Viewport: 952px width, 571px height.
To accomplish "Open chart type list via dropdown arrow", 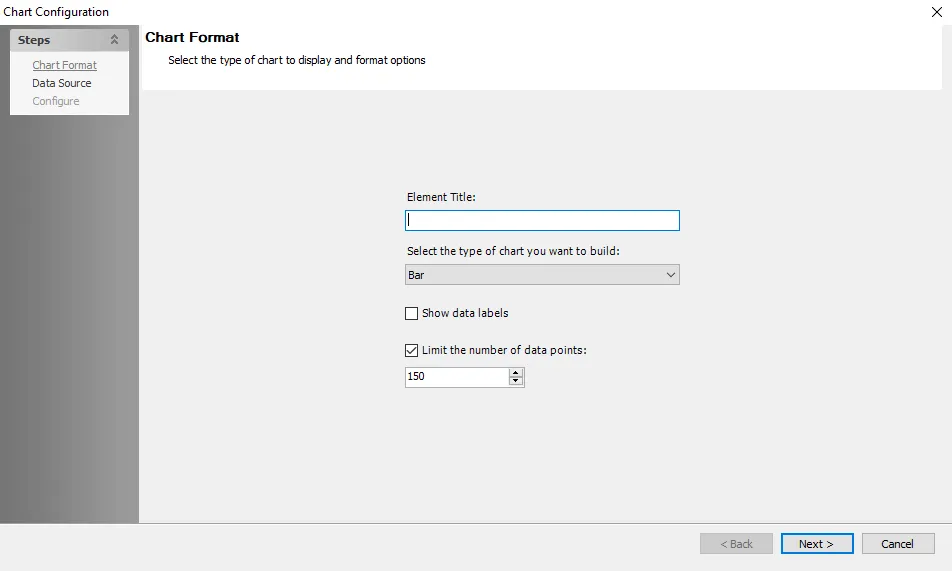I will click(x=670, y=275).
